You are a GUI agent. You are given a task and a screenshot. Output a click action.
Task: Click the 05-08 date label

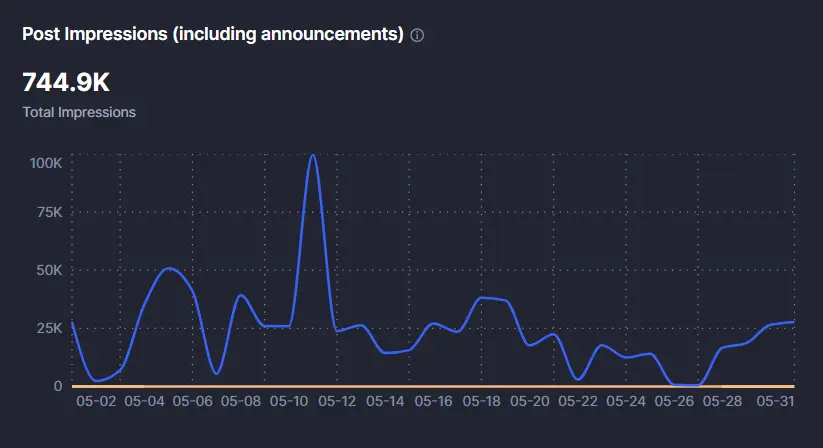click(x=240, y=401)
